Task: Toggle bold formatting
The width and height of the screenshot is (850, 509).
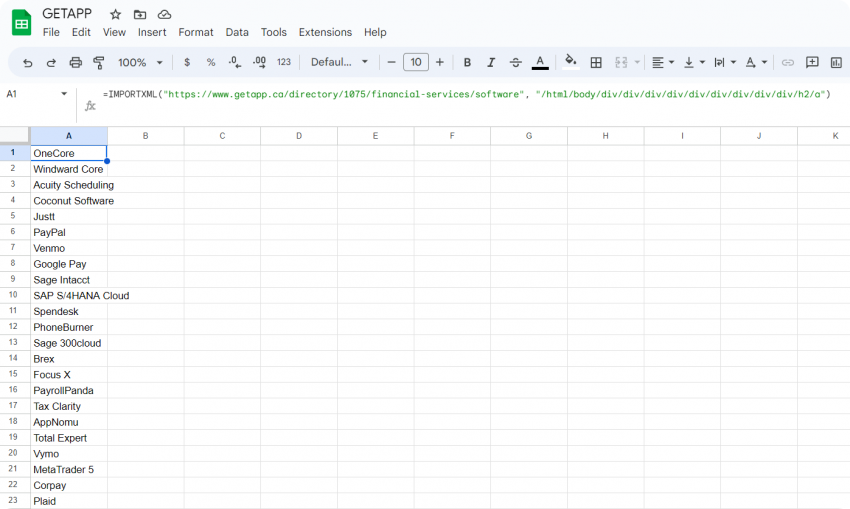Action: pyautogui.click(x=467, y=62)
